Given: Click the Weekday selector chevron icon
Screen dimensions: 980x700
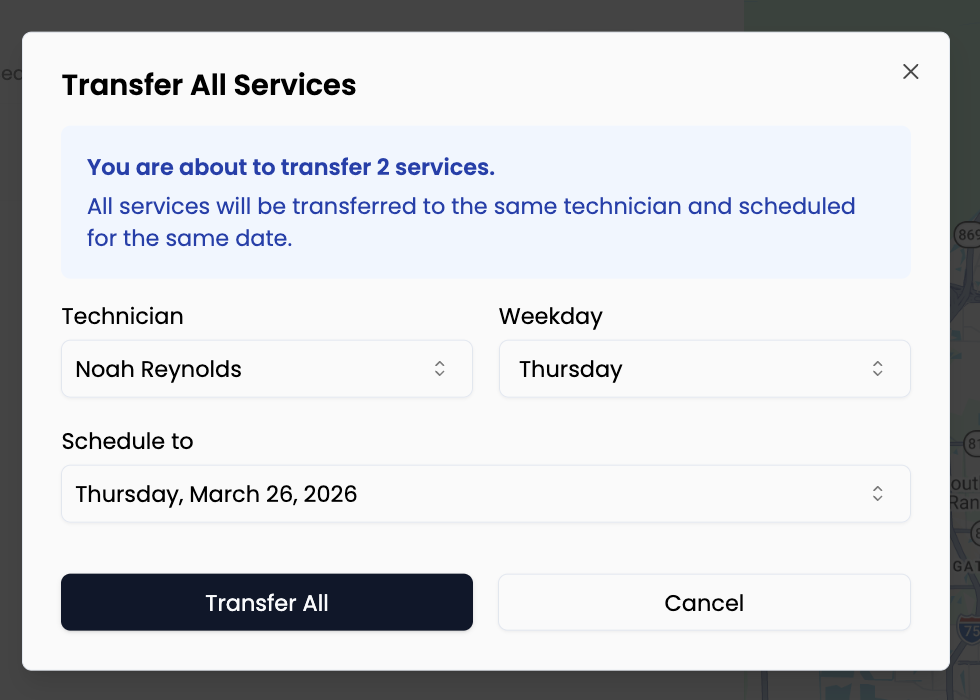Looking at the screenshot, I should (x=877, y=368).
